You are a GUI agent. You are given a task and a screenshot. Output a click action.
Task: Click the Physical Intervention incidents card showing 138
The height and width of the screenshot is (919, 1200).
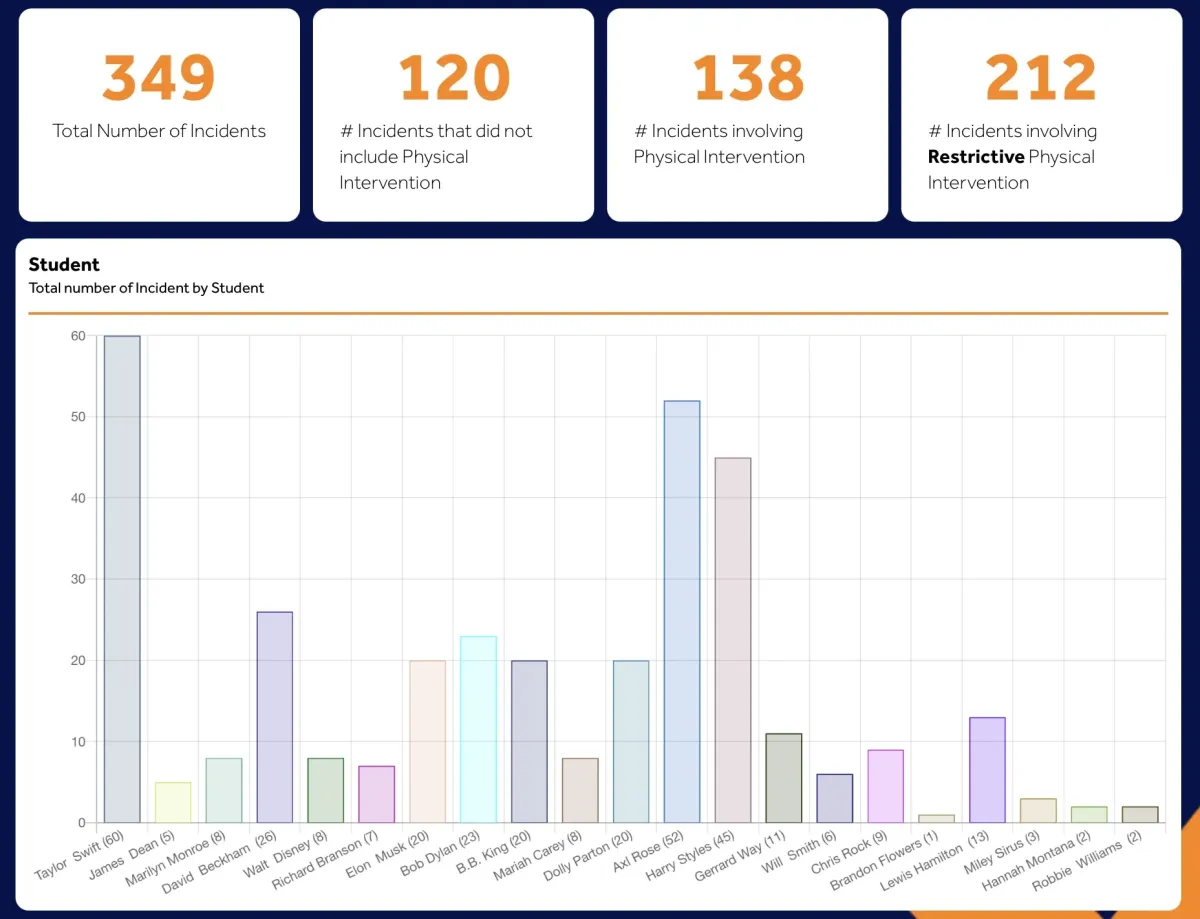[746, 112]
